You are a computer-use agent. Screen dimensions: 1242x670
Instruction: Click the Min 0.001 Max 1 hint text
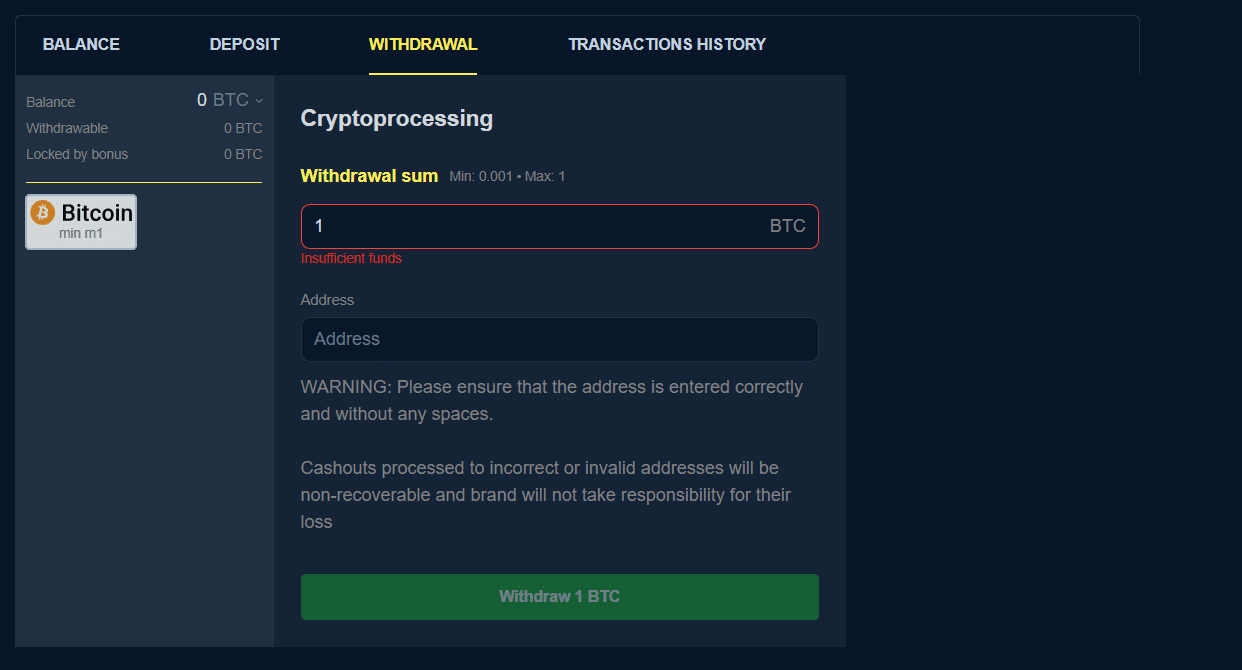click(506, 175)
